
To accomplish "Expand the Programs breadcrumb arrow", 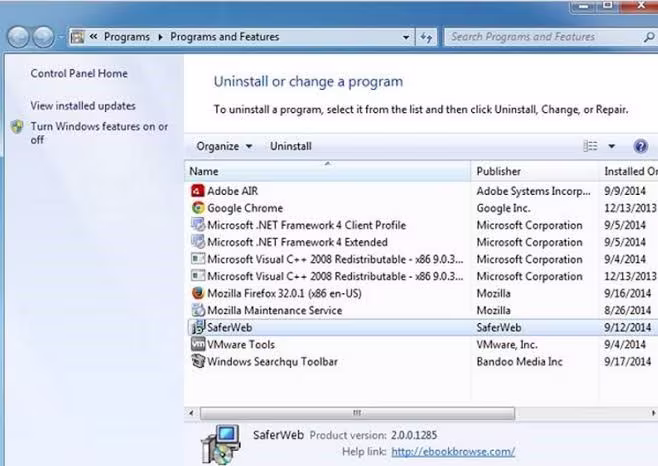I will pyautogui.click(x=160, y=37).
